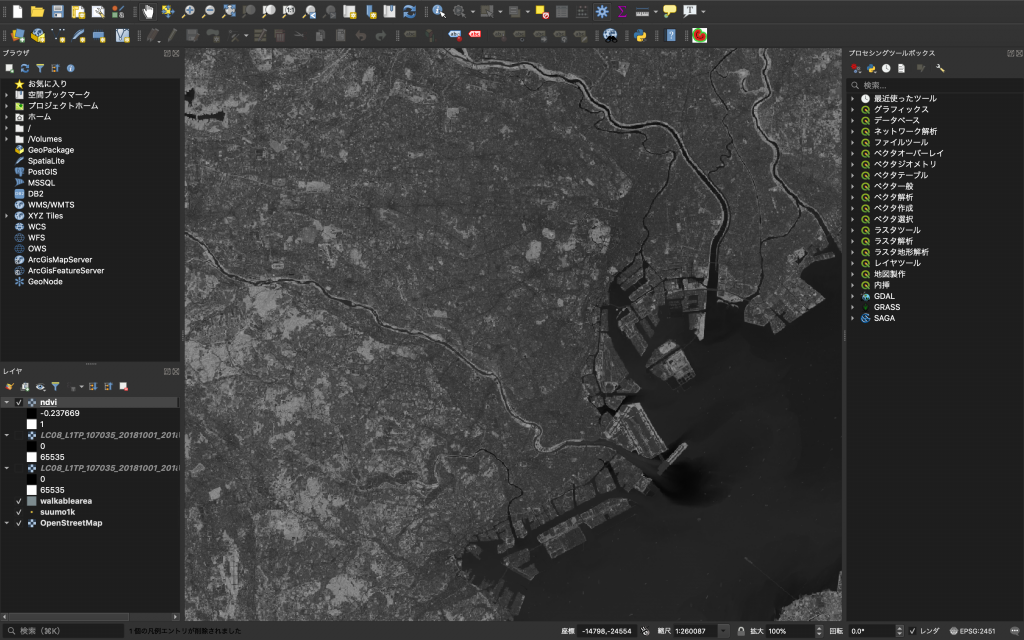Select the Zoom In magnifier tool

(x=188, y=11)
